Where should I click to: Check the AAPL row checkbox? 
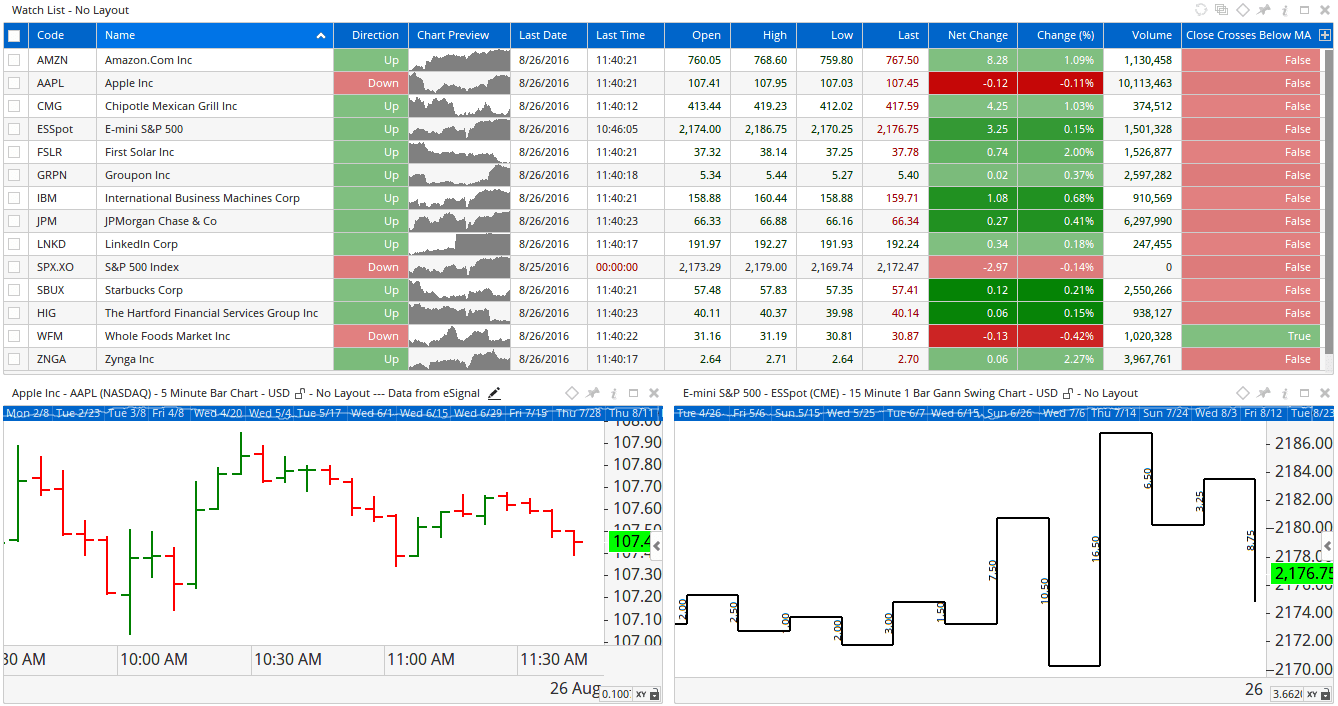pos(14,83)
